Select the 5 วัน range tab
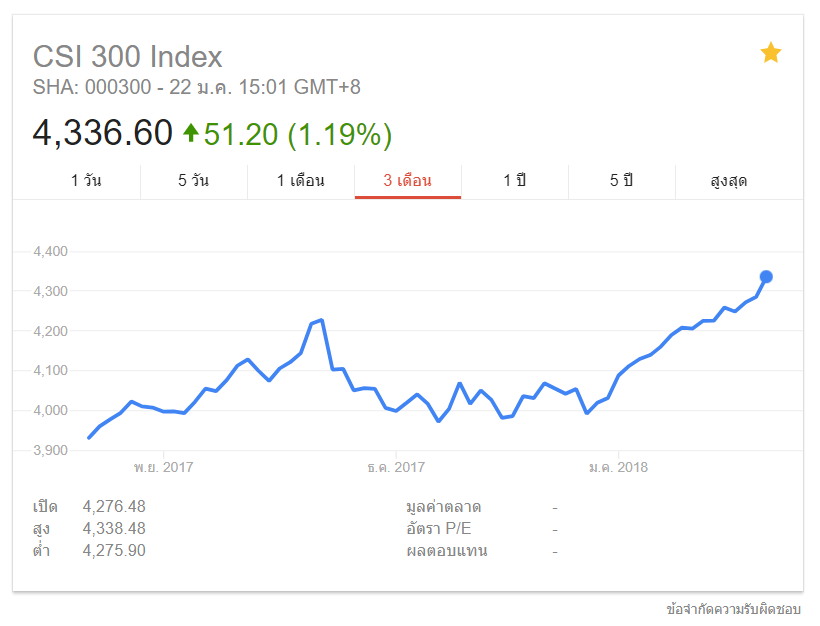 193,181
